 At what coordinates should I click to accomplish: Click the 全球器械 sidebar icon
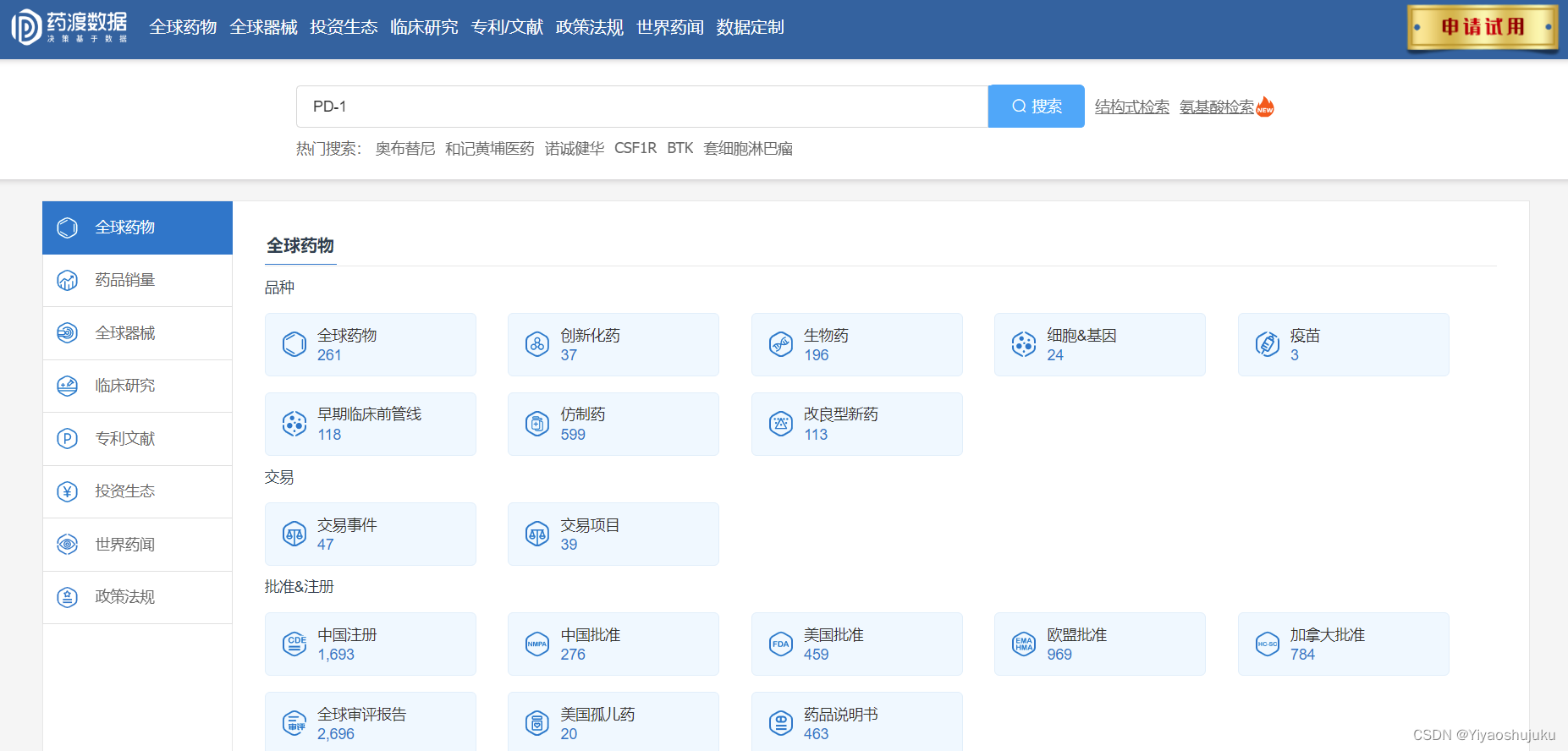68,333
